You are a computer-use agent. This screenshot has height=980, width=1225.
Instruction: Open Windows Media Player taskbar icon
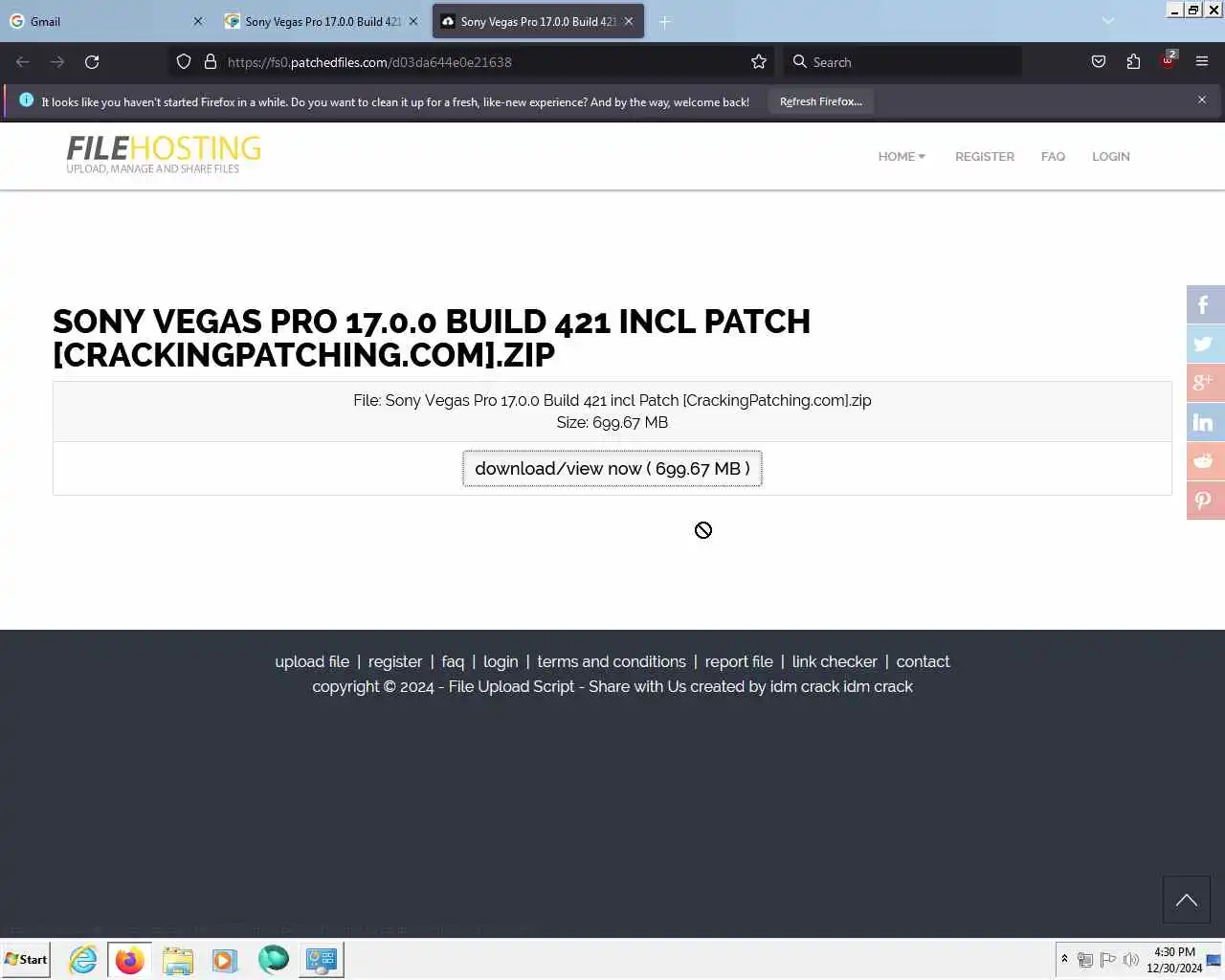point(225,959)
